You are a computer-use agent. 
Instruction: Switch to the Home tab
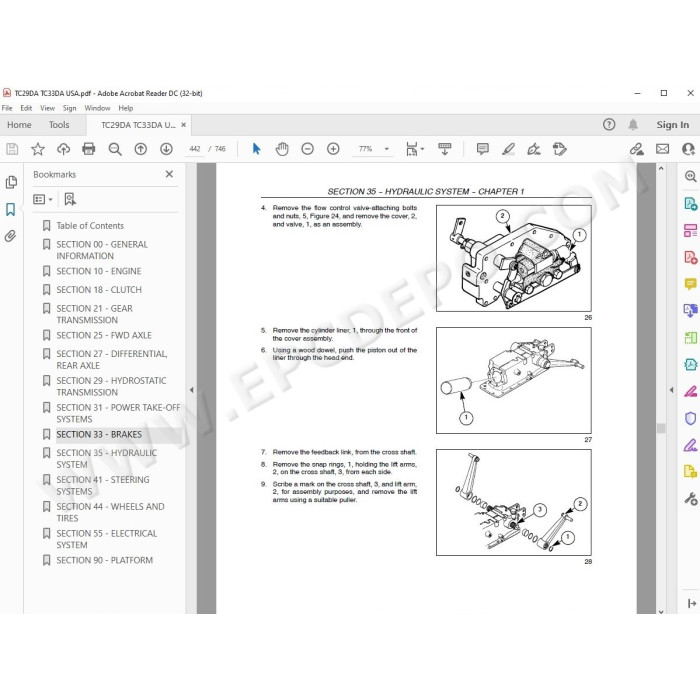click(x=19, y=125)
